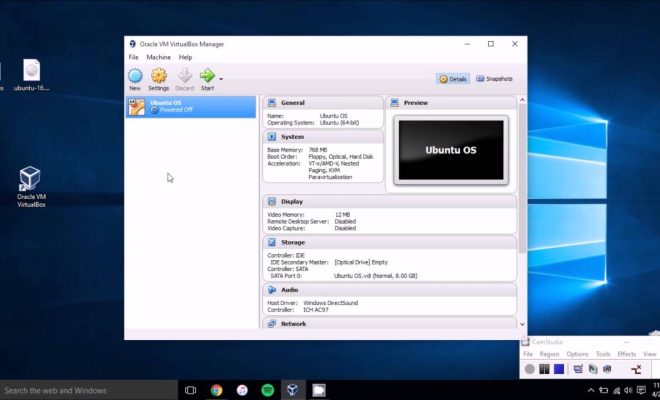Open the Storage section header link
This screenshot has width=660, height=400.
click(x=293, y=243)
